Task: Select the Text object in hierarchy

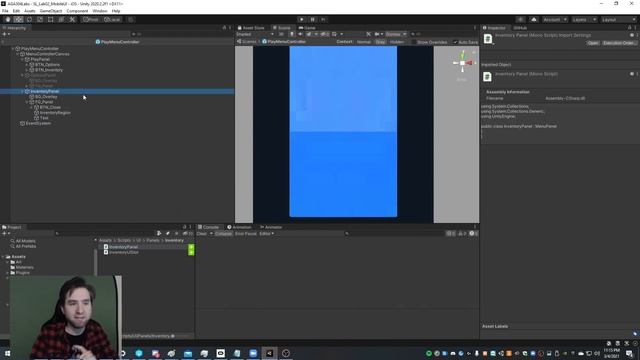Action: 44,118
